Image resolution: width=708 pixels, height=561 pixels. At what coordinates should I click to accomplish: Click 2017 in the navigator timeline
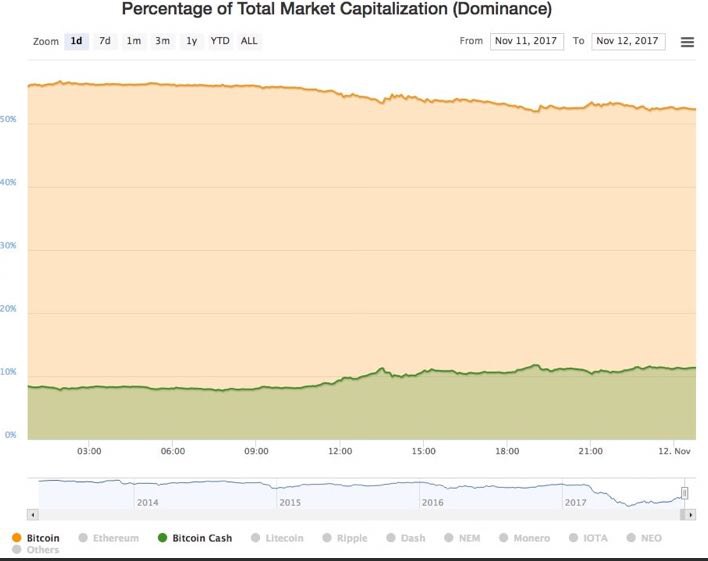[576, 503]
